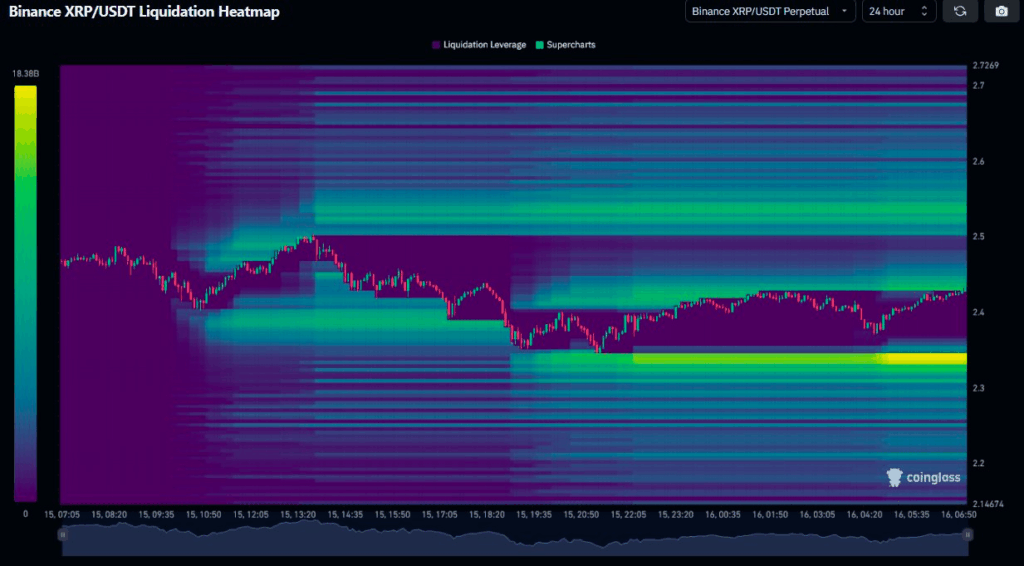Image resolution: width=1024 pixels, height=566 pixels.
Task: Click the purple Liquidation Leverage legend swatch
Action: [436, 45]
